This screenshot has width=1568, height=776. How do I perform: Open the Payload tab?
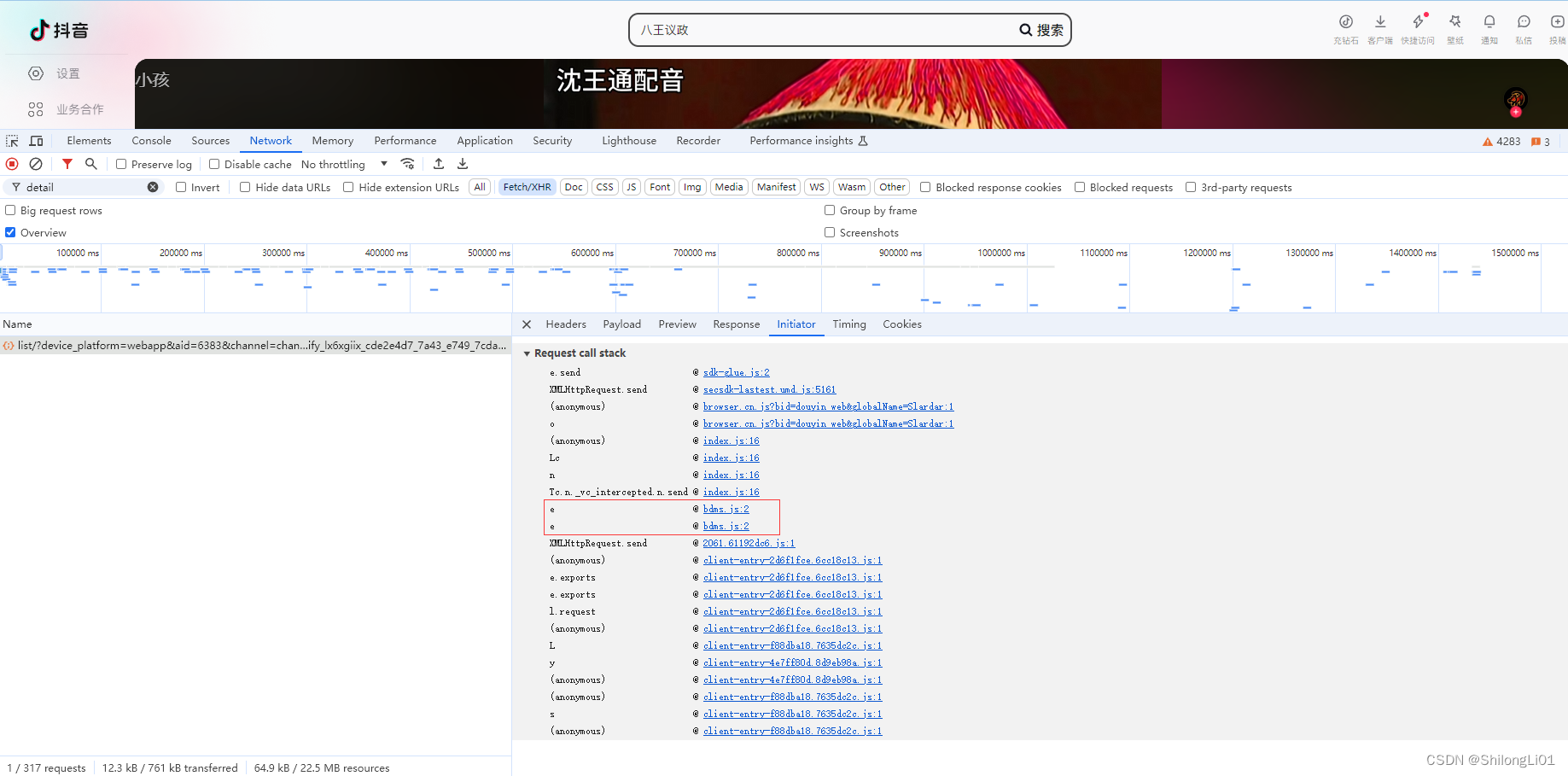(x=621, y=324)
